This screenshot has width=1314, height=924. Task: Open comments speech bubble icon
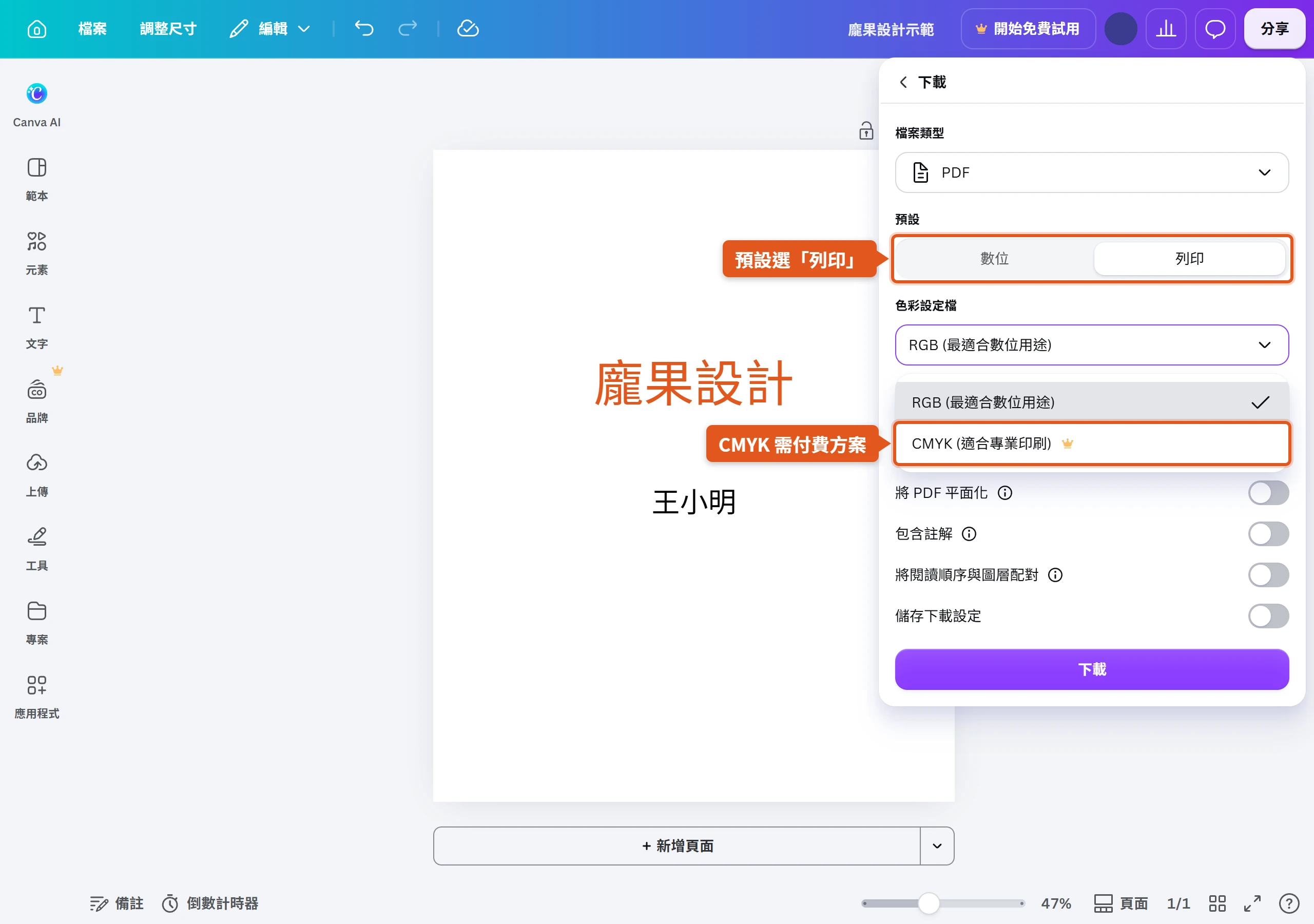coord(1215,29)
